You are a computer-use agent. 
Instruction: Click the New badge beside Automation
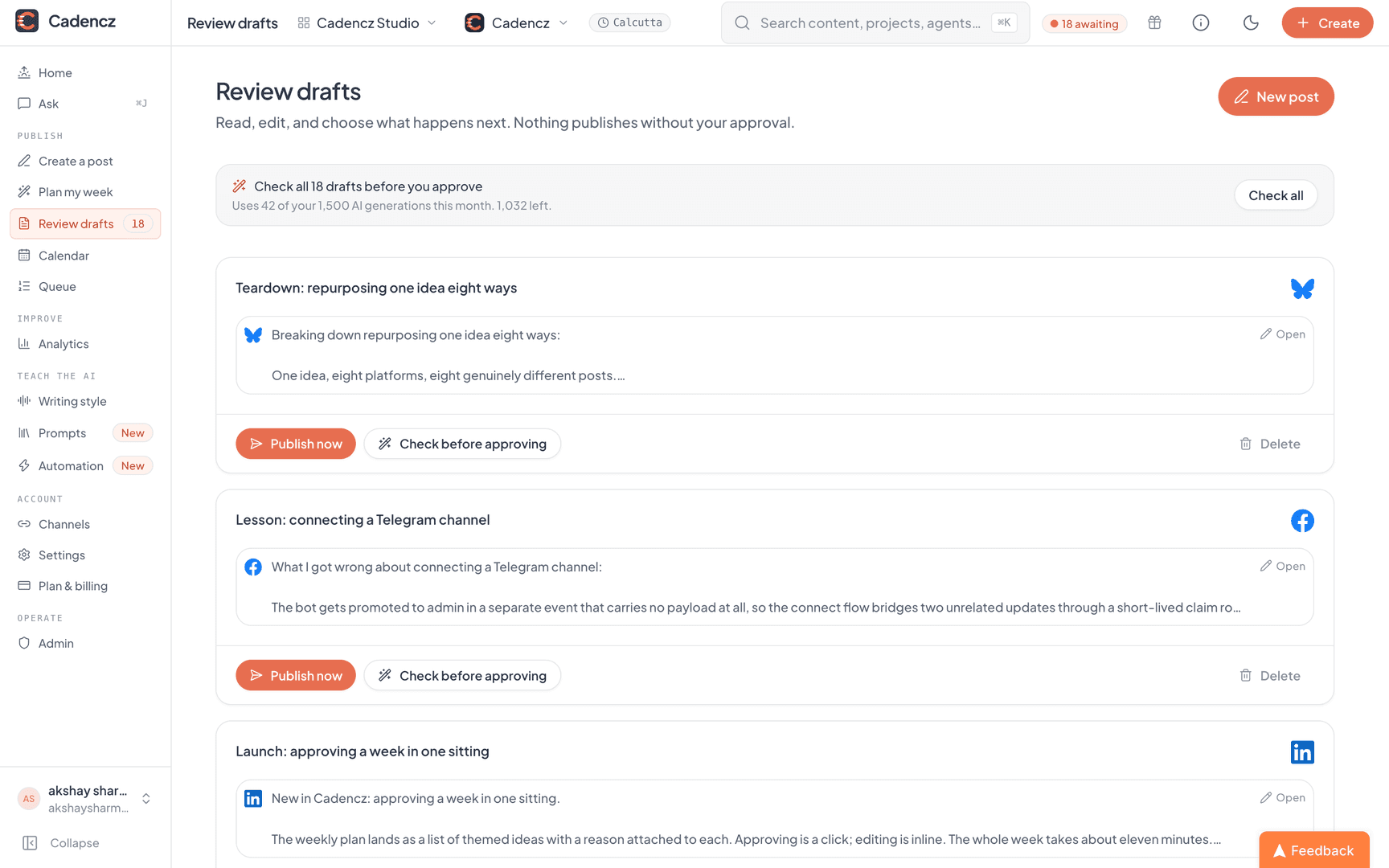(x=133, y=466)
